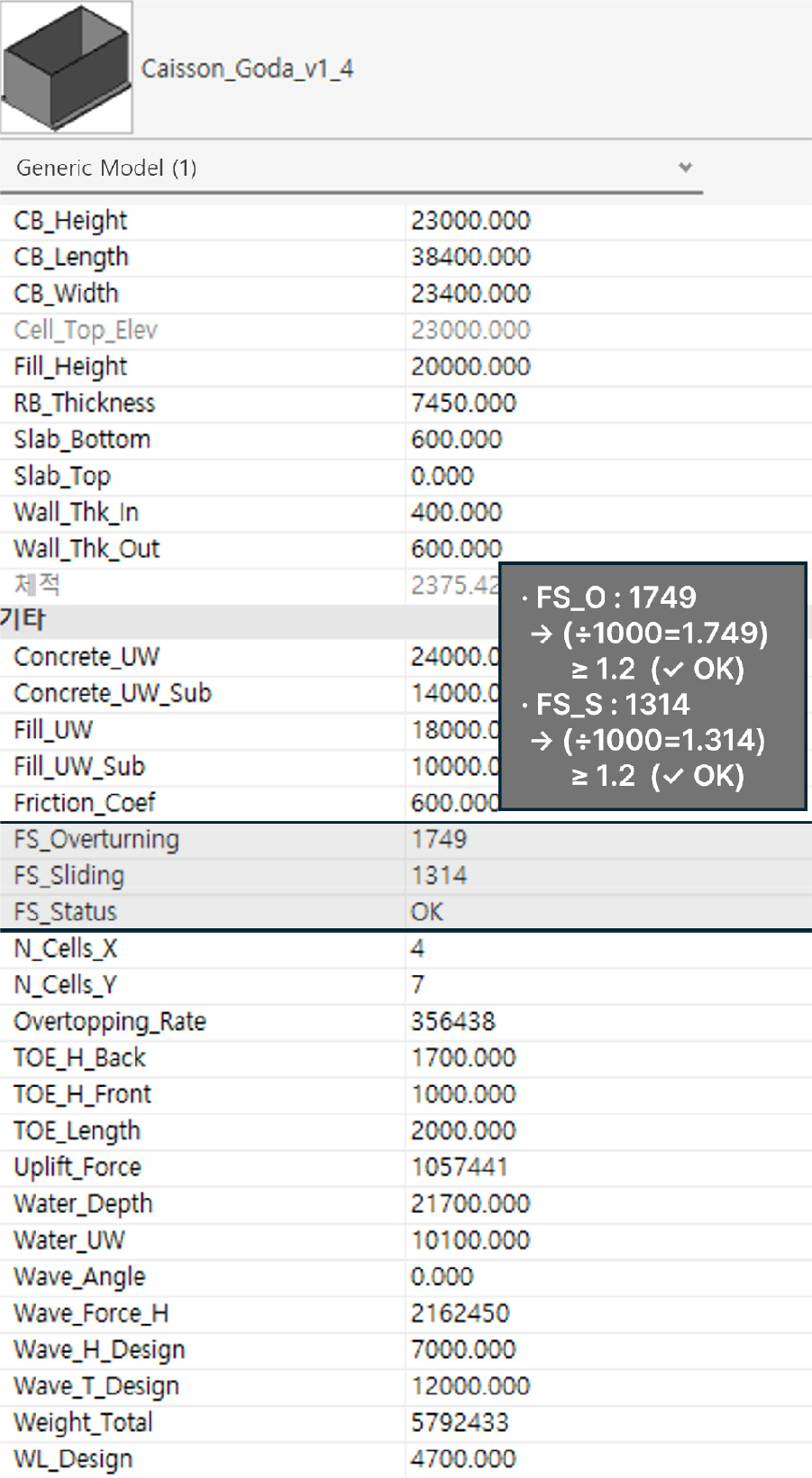Click the FS_Overturning value 1749
The height and width of the screenshot is (1478, 812).
click(439, 839)
